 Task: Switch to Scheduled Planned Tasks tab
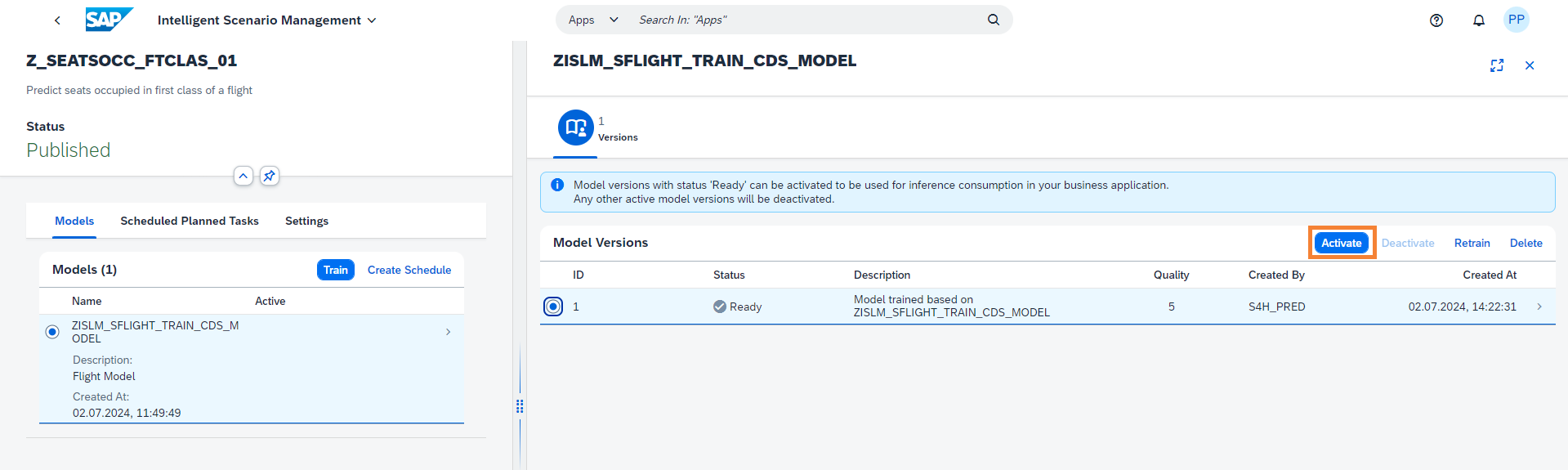pos(189,221)
